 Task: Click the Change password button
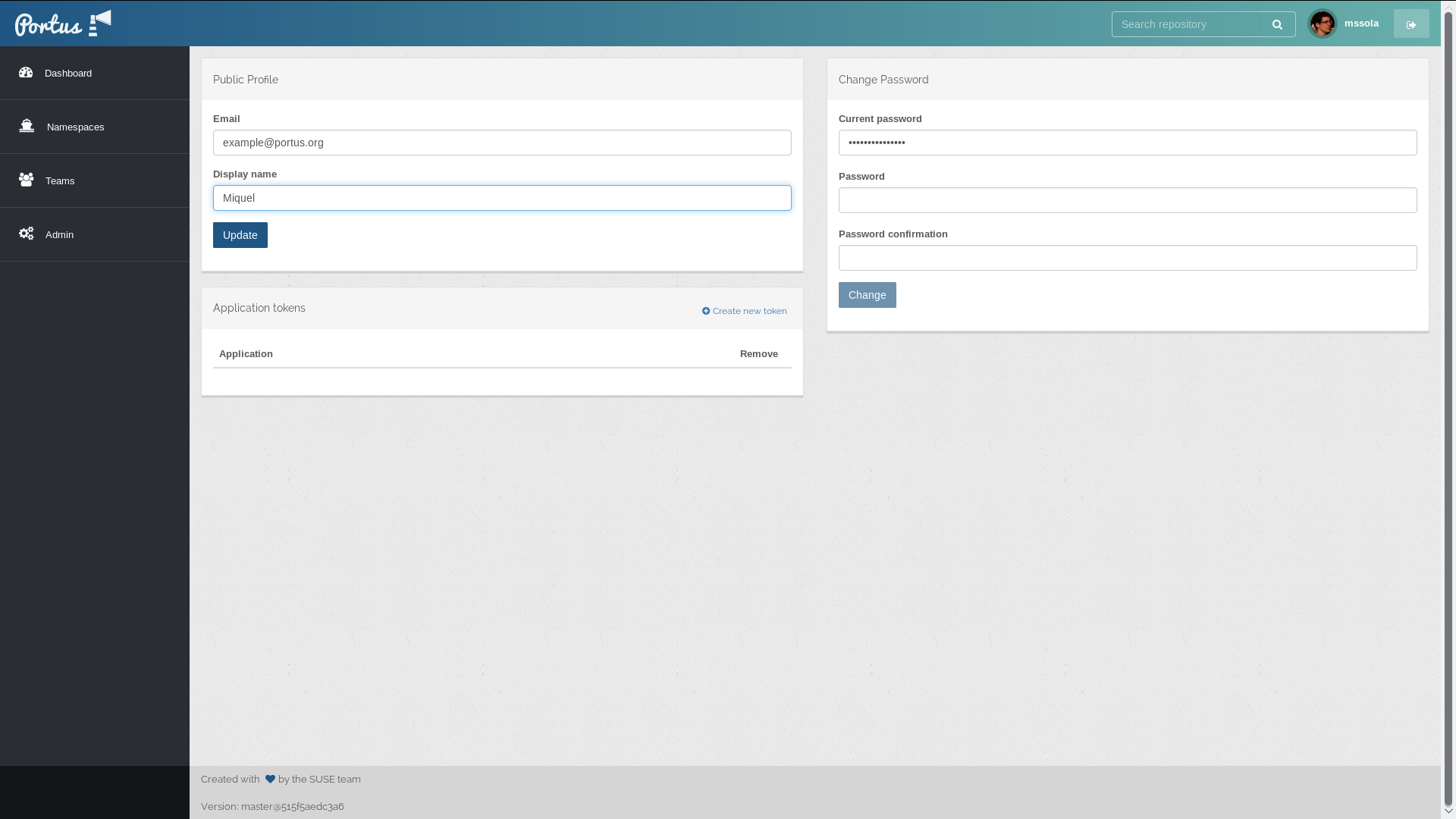coord(867,294)
